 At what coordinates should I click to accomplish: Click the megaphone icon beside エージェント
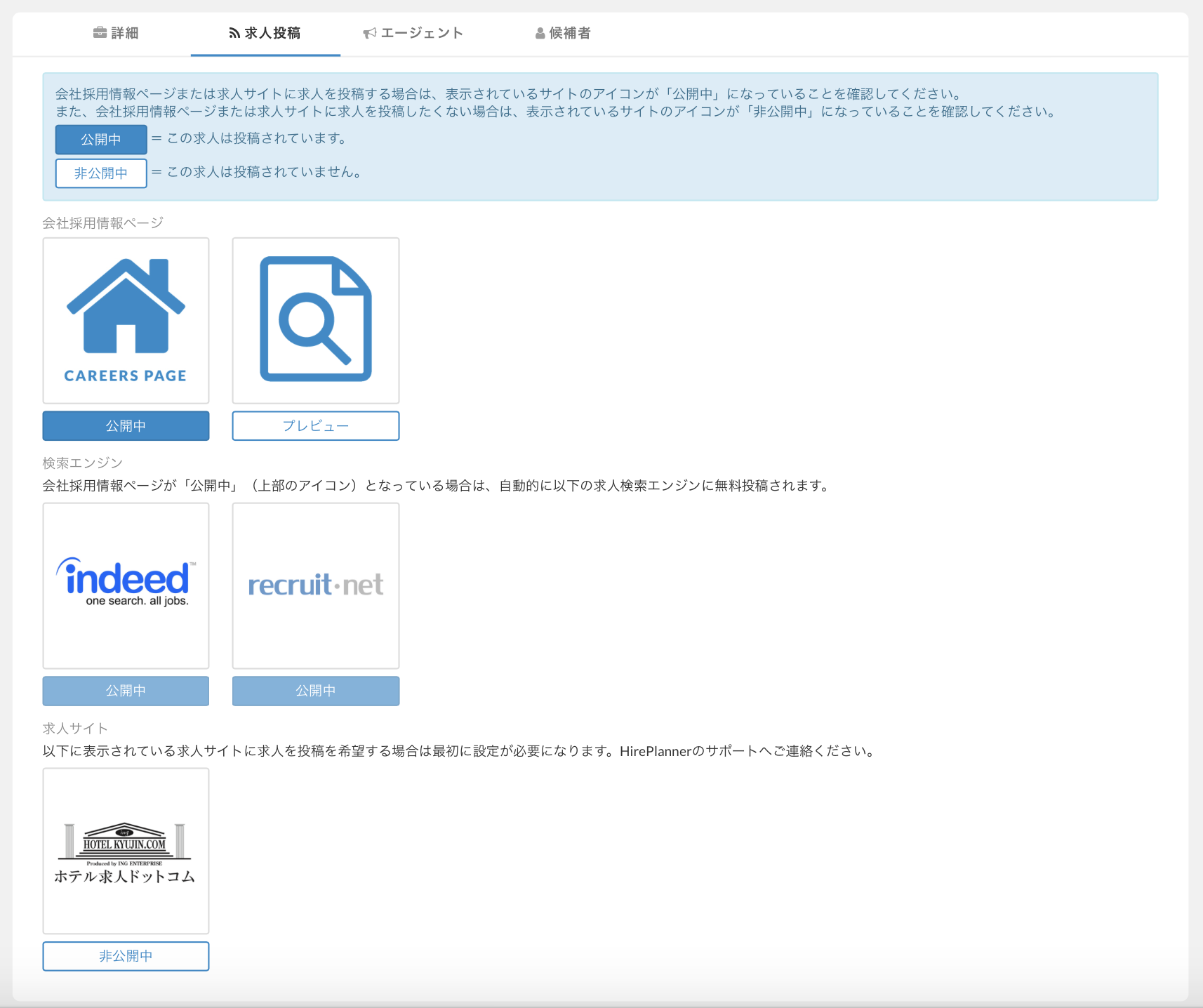click(x=369, y=33)
